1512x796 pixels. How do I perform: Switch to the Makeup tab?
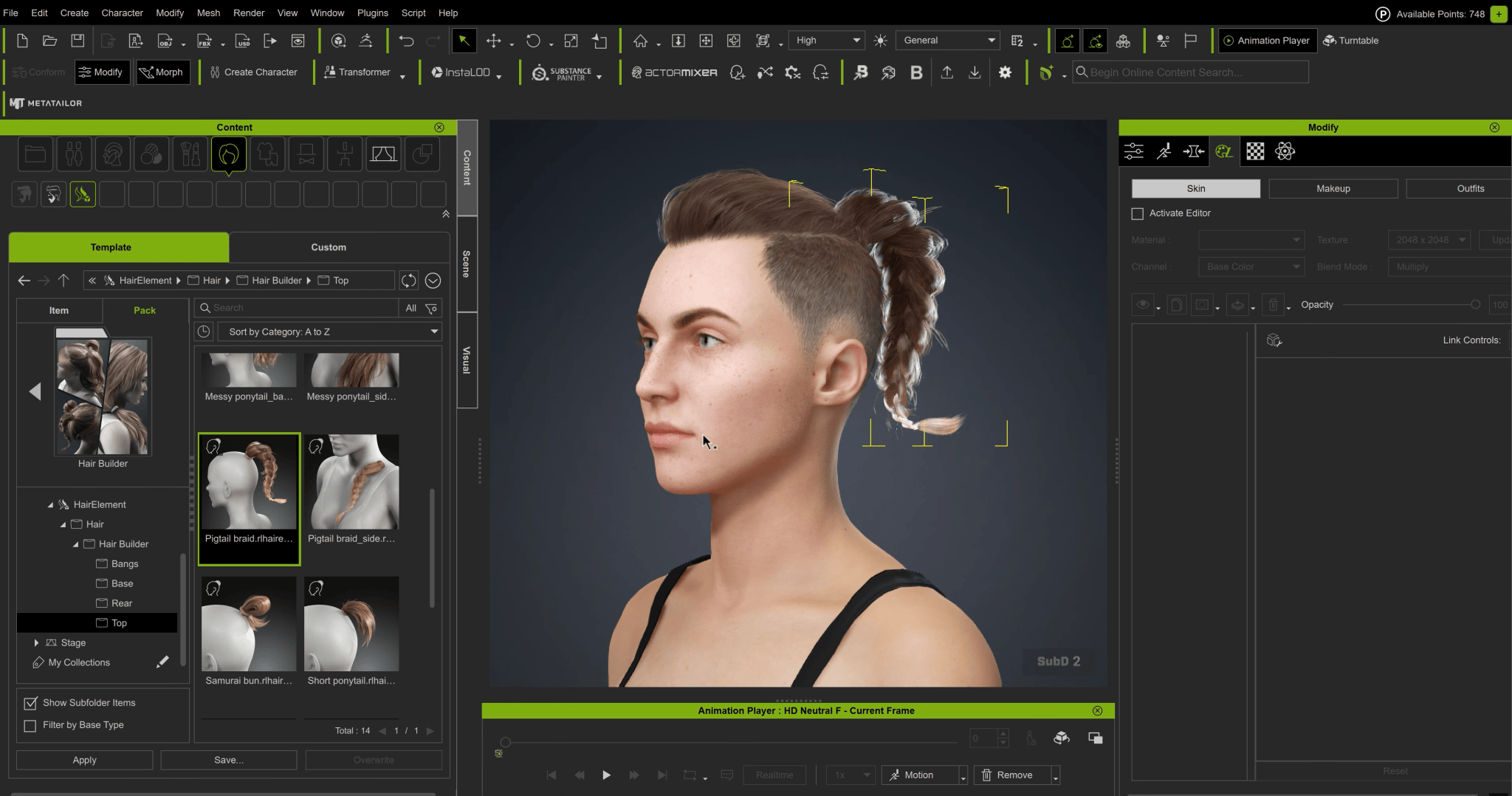(1333, 189)
